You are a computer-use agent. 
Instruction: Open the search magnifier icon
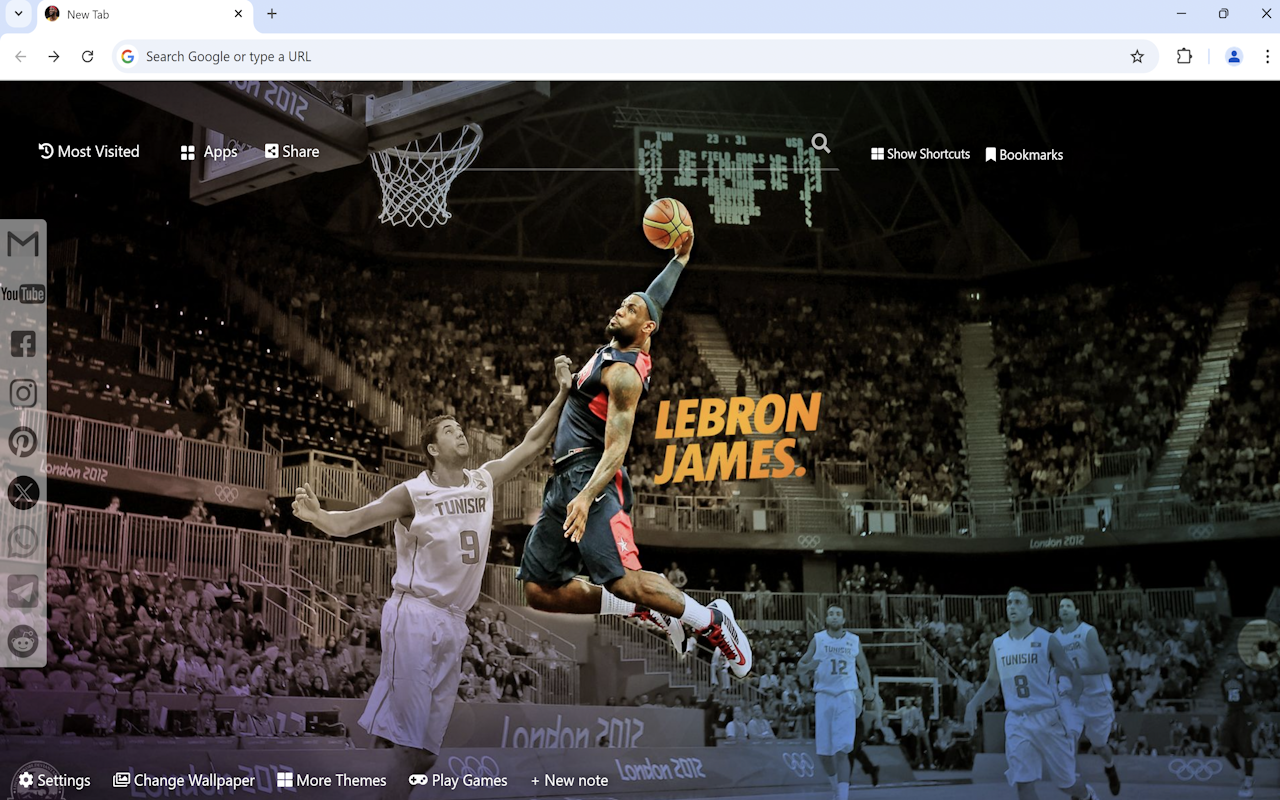pyautogui.click(x=819, y=143)
